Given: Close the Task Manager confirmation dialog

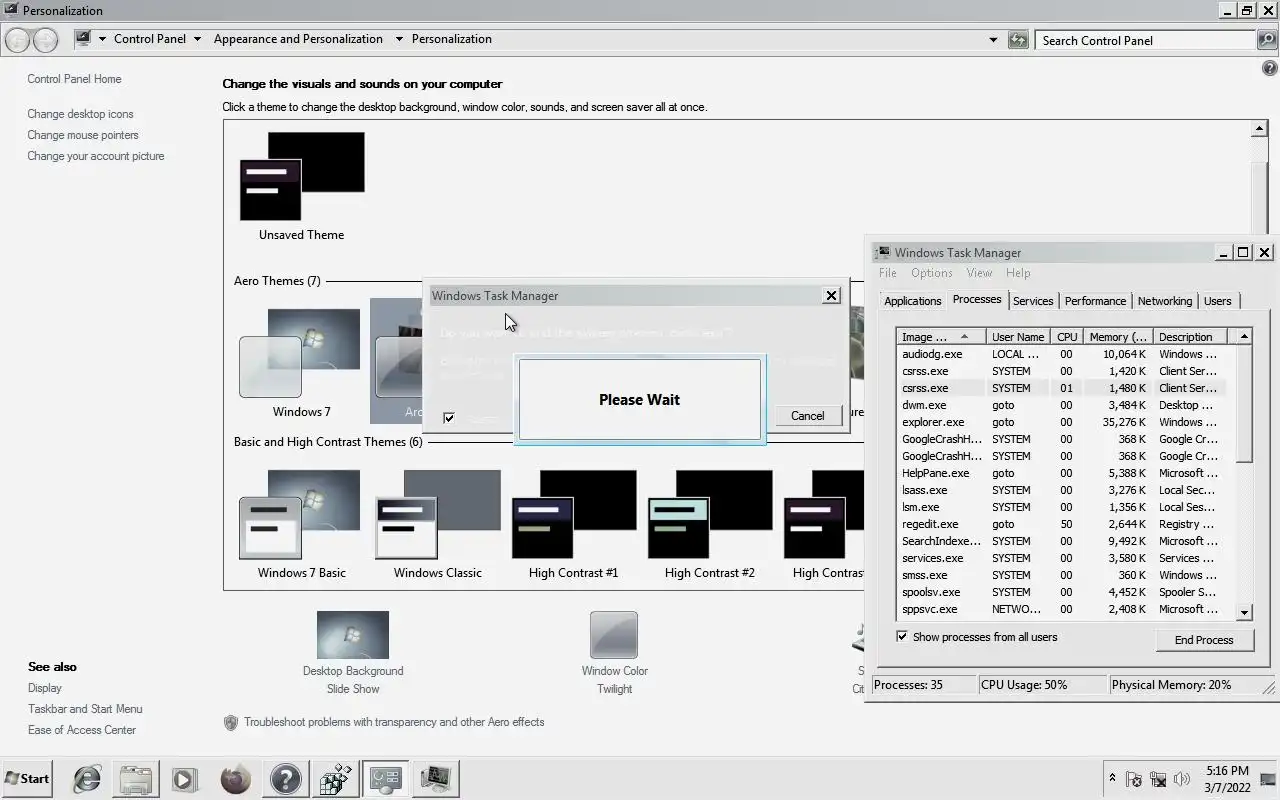Looking at the screenshot, I should click(x=831, y=295).
